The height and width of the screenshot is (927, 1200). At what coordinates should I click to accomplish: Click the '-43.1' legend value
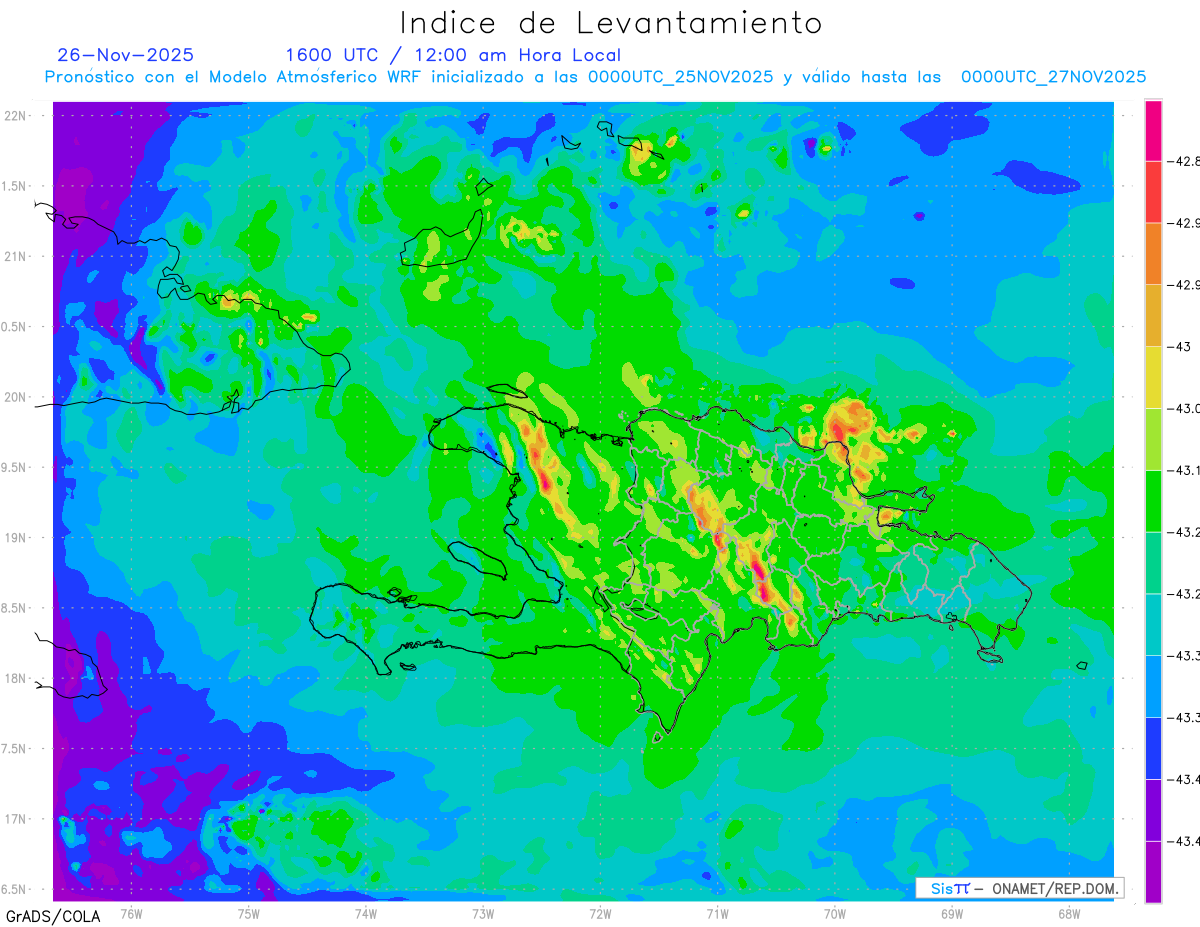coord(1184,470)
